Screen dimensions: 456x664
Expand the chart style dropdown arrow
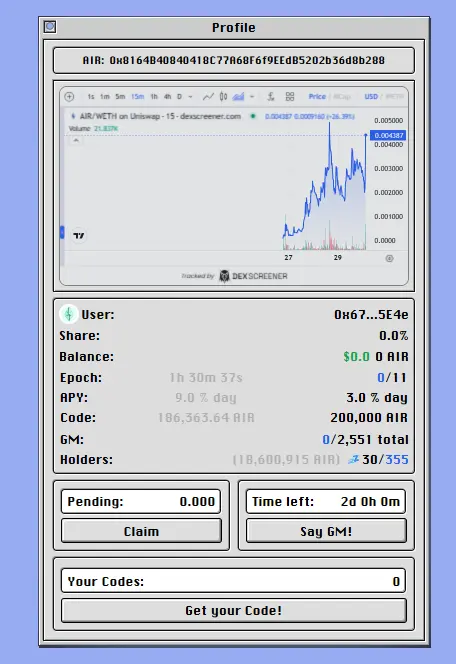(252, 97)
